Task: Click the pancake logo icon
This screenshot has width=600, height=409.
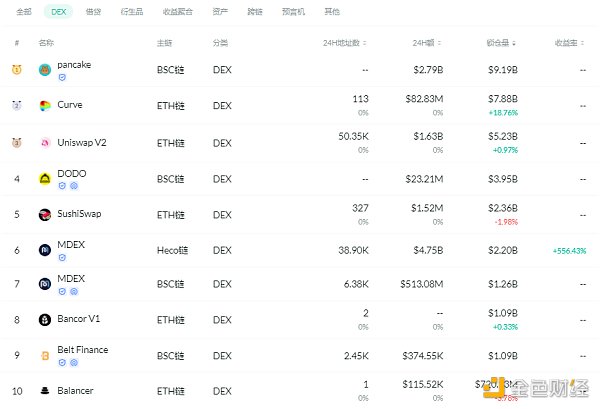Action: tap(45, 70)
